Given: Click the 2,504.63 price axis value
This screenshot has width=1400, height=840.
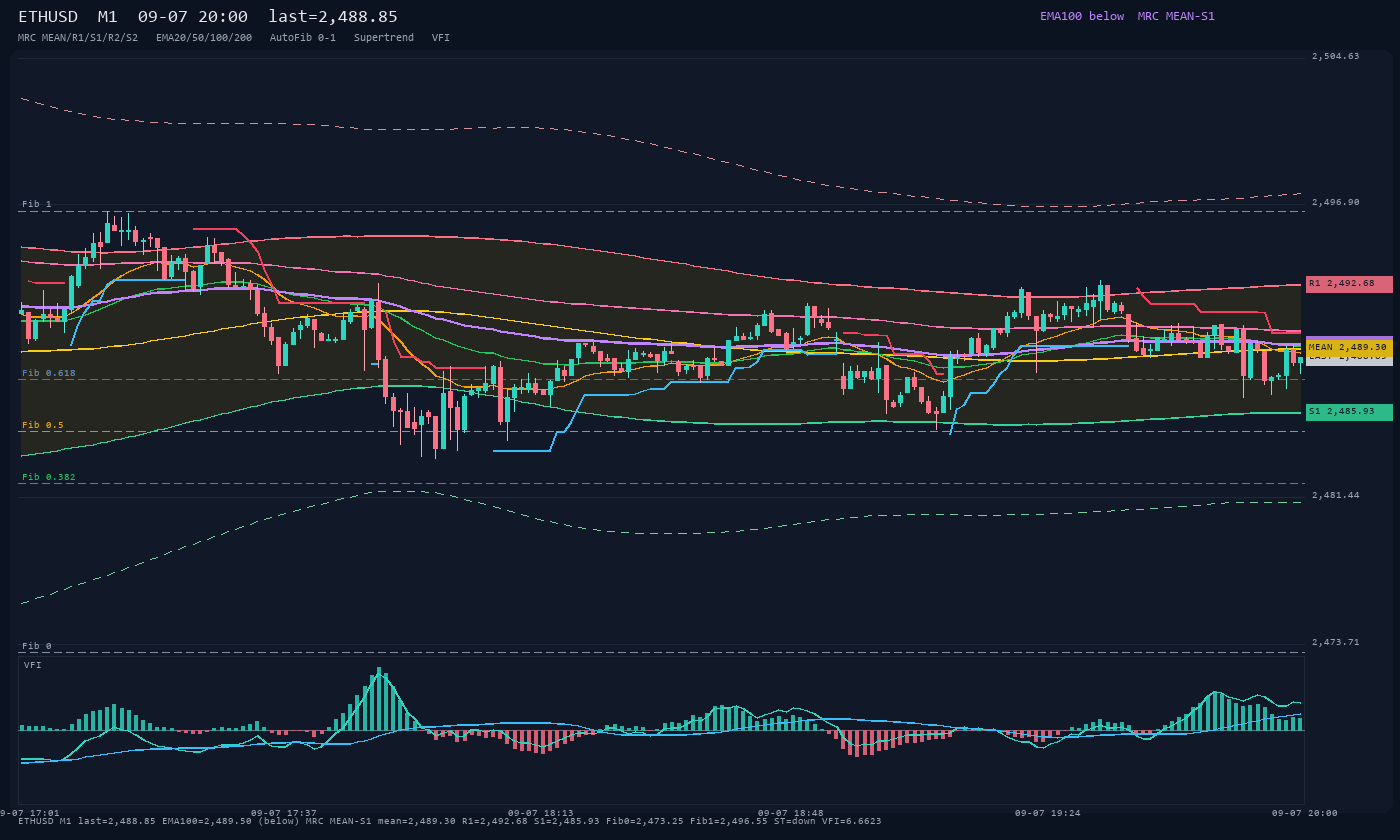Looking at the screenshot, I should point(1335,56).
